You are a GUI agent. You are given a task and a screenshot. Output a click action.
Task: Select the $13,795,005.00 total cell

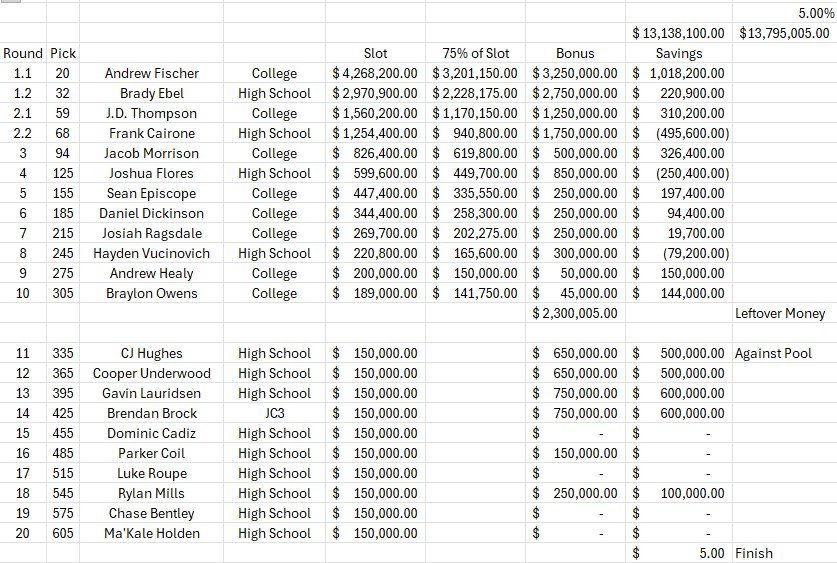[784, 33]
